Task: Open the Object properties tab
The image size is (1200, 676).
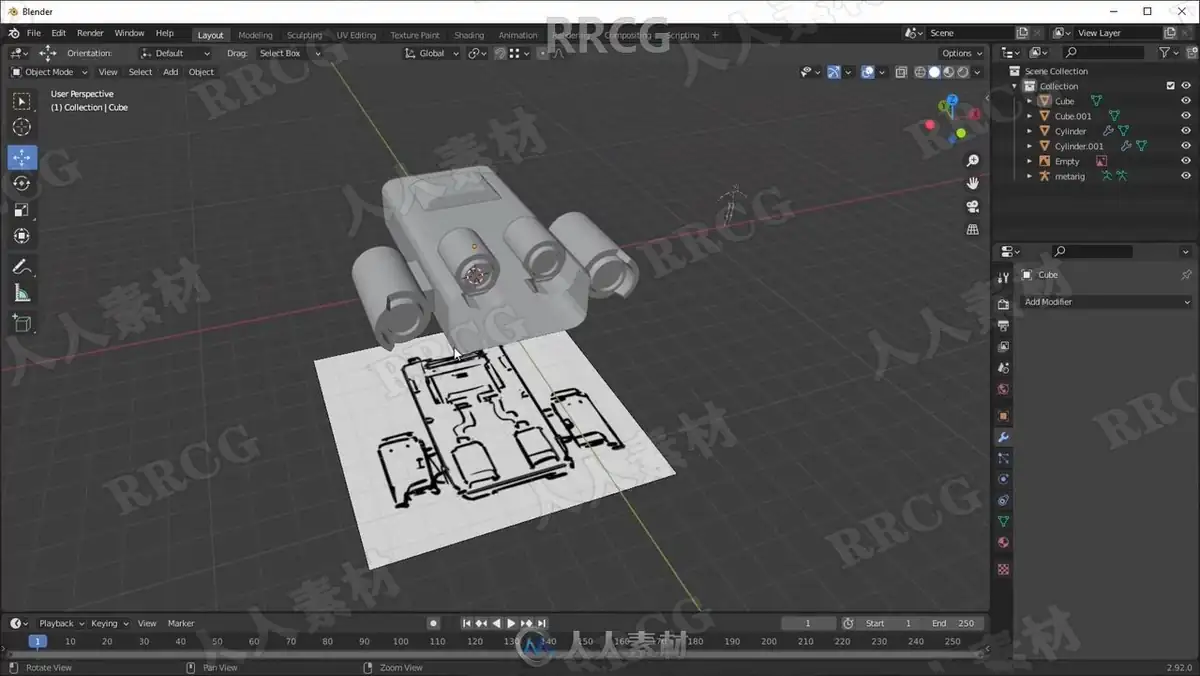Action: pyautogui.click(x=1003, y=415)
